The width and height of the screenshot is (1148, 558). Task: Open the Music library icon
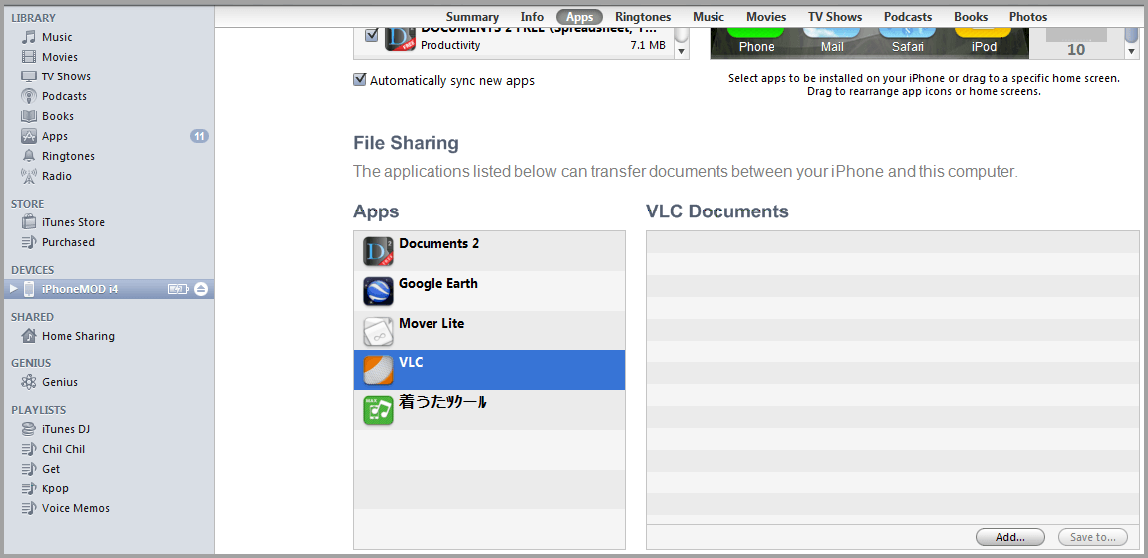(29, 37)
